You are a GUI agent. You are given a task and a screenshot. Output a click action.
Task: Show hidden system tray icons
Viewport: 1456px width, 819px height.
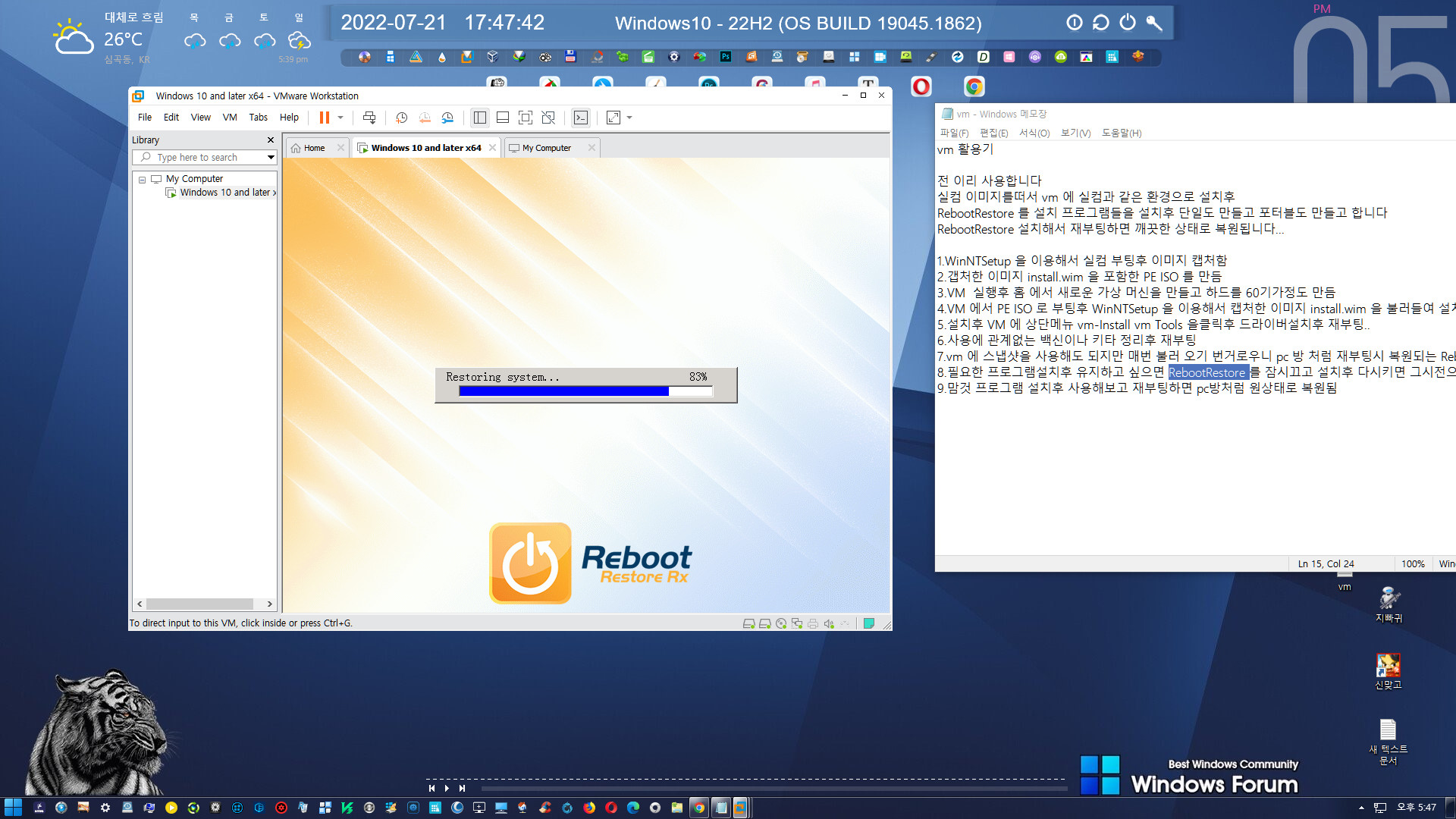pyautogui.click(x=1361, y=808)
